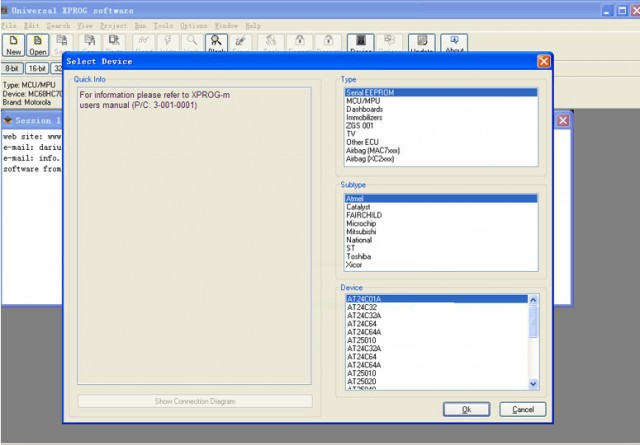Click the Update toolbar icon
This screenshot has width=640, height=445.
[422, 44]
